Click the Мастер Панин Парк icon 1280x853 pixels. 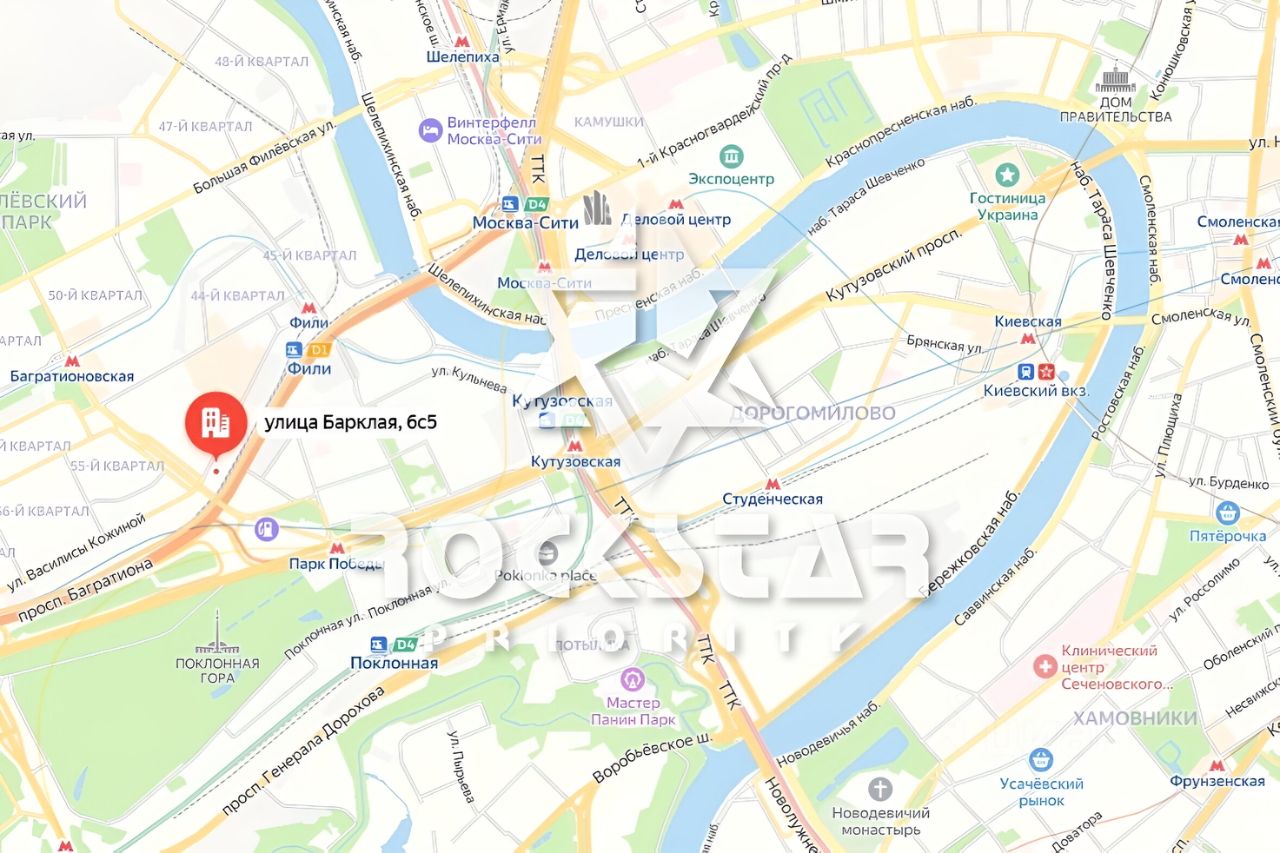tap(632, 680)
